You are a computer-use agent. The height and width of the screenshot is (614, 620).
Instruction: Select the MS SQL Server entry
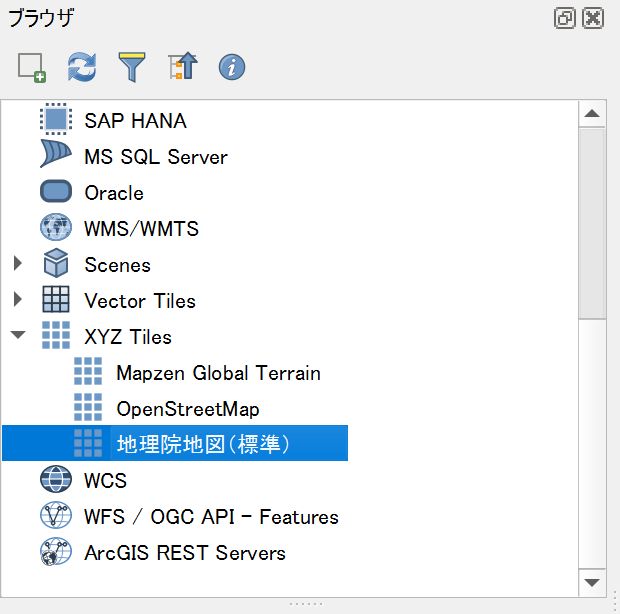pos(156,157)
